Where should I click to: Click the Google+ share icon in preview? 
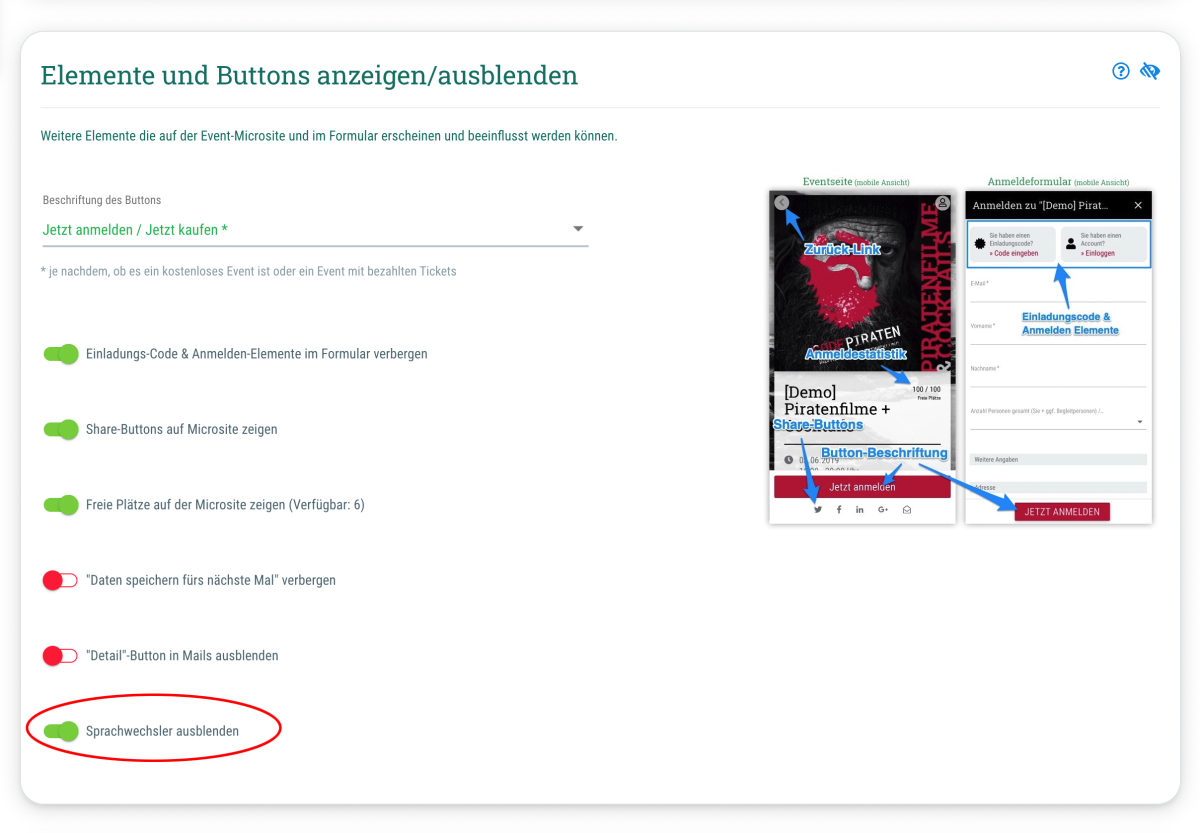(883, 510)
